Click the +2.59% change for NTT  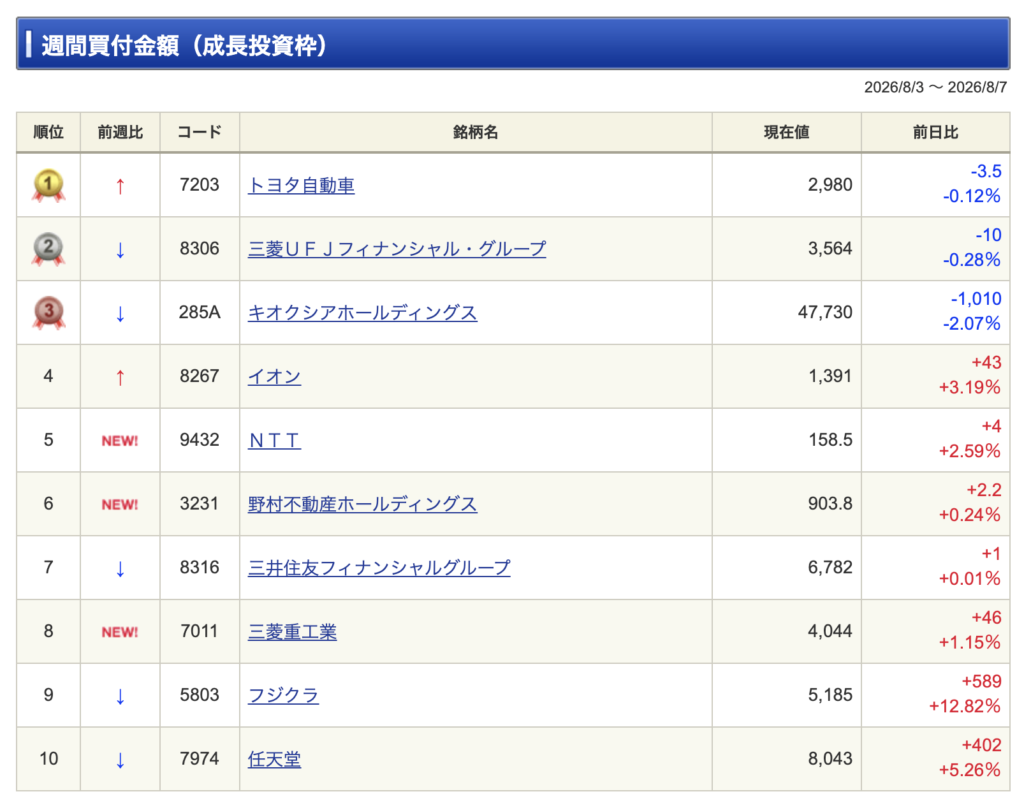pyautogui.click(x=970, y=451)
